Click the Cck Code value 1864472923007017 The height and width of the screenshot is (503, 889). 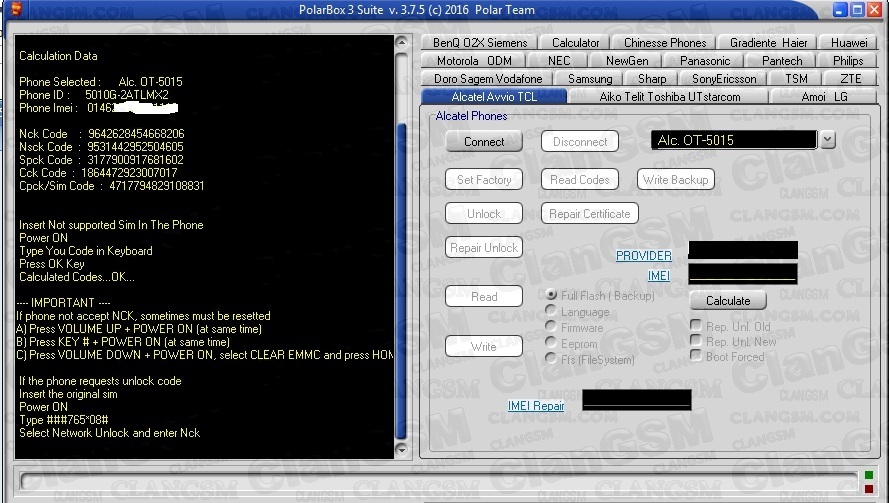(x=129, y=173)
